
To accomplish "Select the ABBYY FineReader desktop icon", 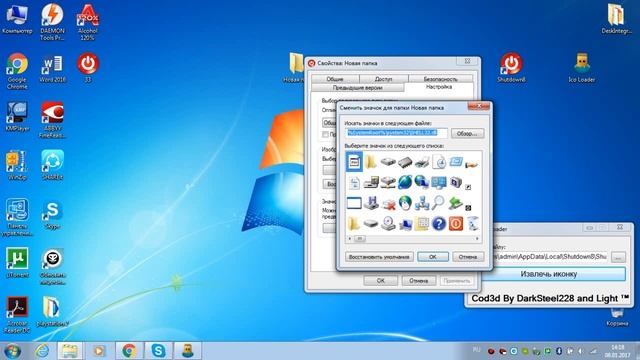I will point(52,120).
